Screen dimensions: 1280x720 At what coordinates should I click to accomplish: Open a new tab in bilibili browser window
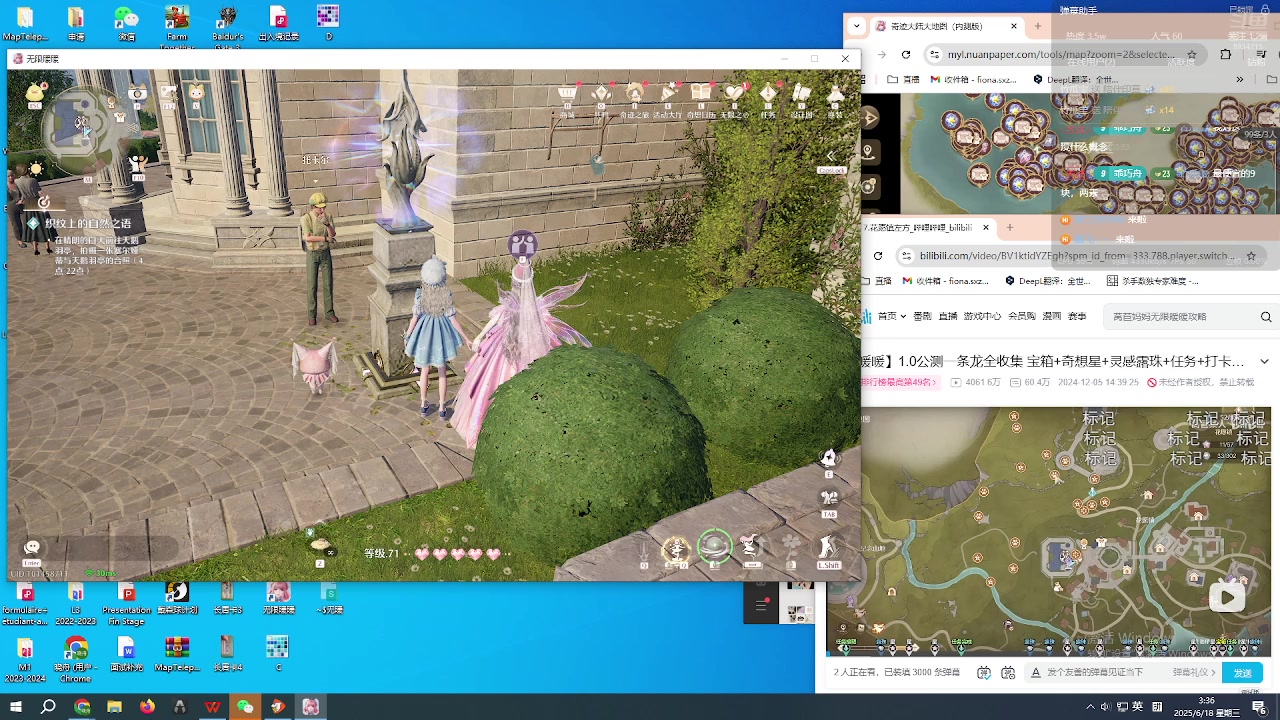click(x=1010, y=227)
